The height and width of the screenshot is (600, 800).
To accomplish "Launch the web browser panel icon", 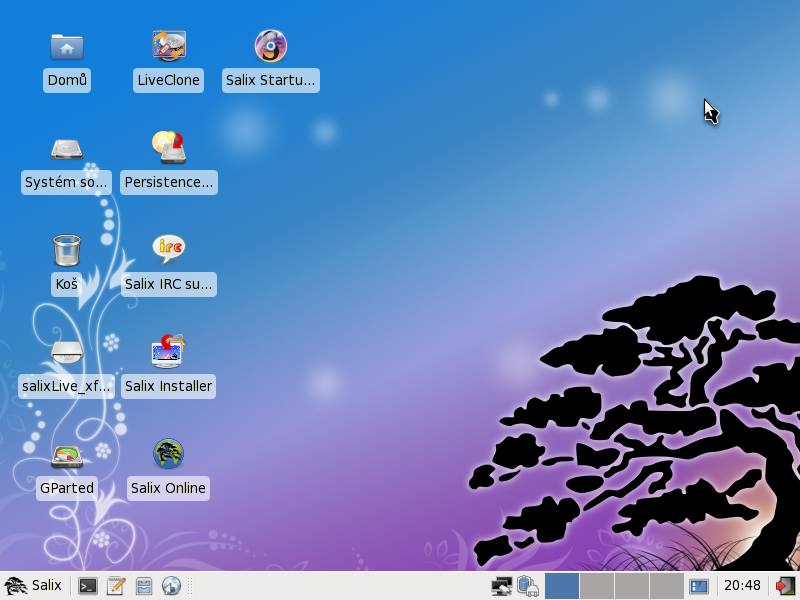I will [x=171, y=586].
